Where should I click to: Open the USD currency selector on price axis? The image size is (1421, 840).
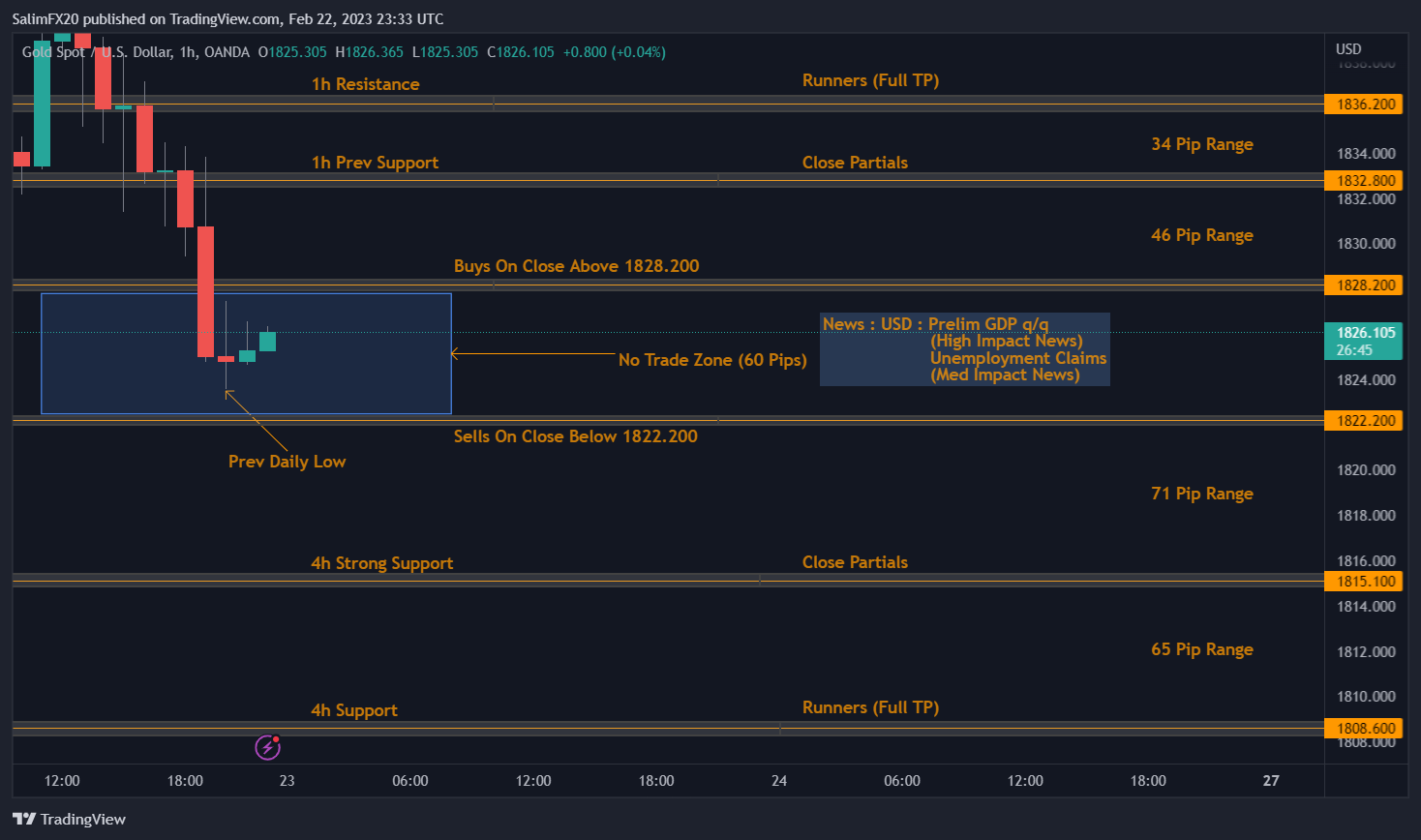(x=1348, y=49)
